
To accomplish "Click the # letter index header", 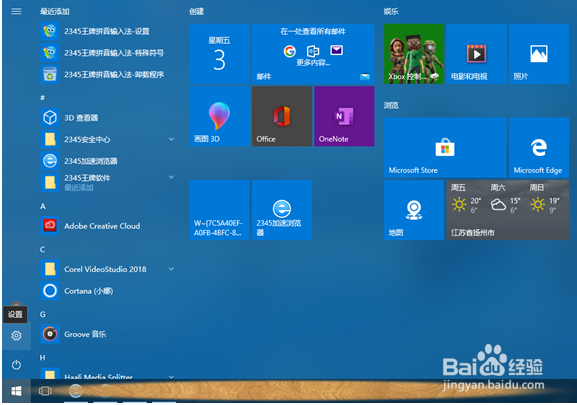I will tap(42, 97).
